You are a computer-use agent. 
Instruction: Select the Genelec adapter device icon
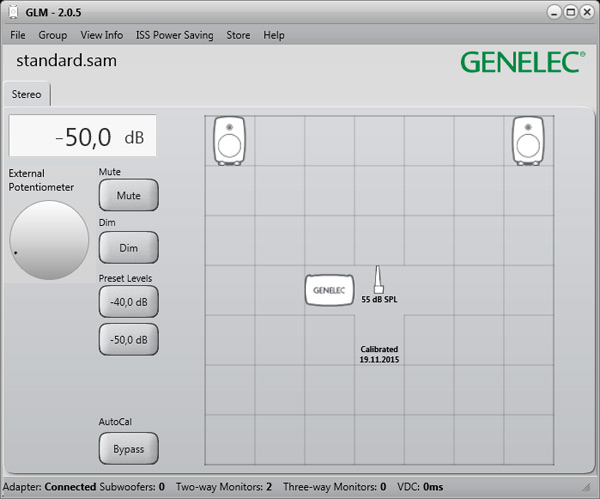(x=329, y=289)
